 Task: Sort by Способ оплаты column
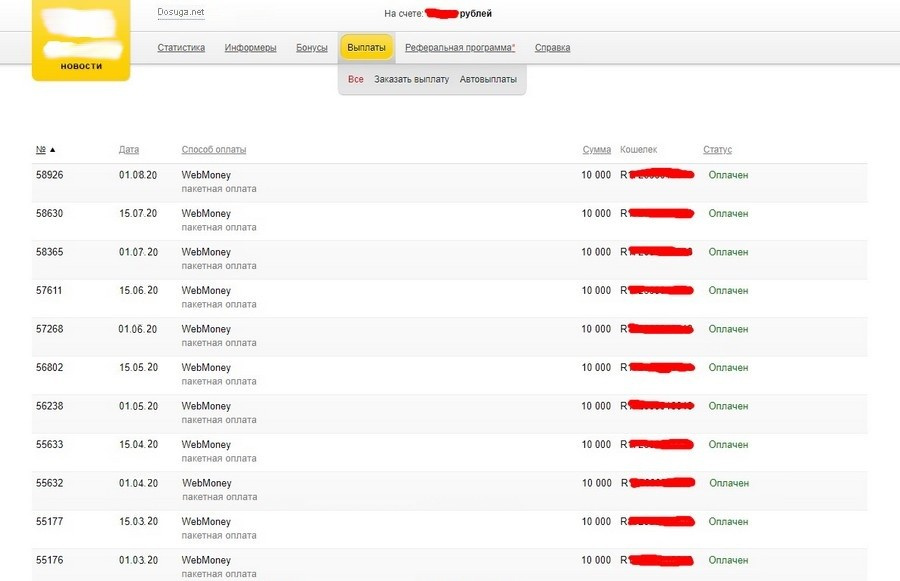214,149
